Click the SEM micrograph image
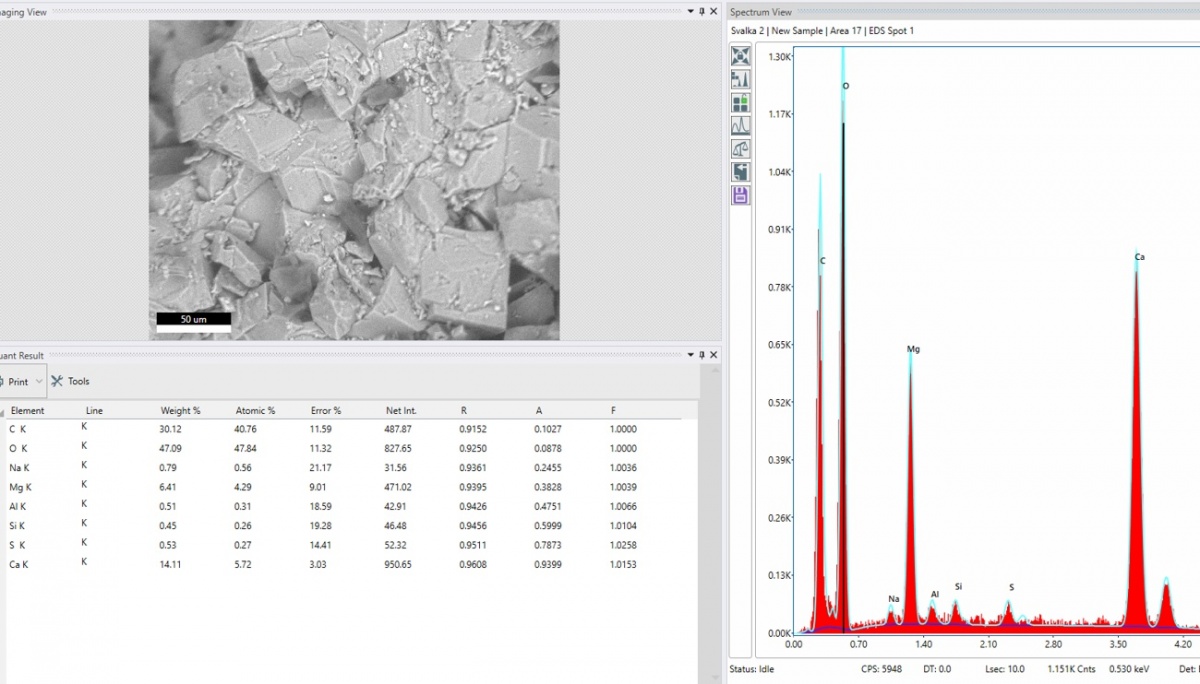 pyautogui.click(x=354, y=180)
